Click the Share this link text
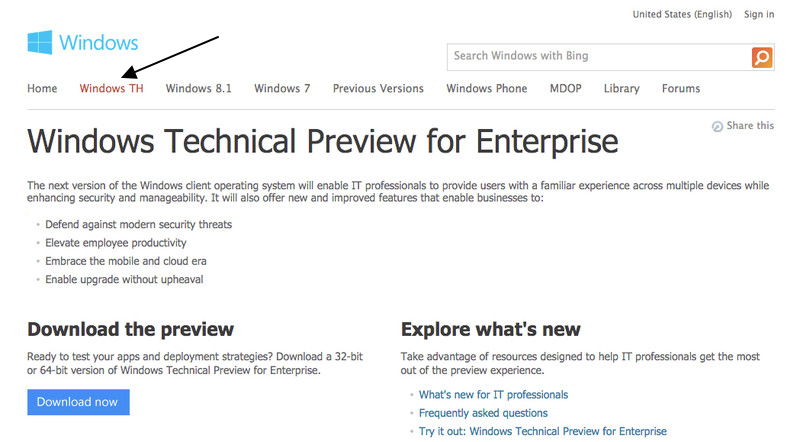 coord(750,126)
